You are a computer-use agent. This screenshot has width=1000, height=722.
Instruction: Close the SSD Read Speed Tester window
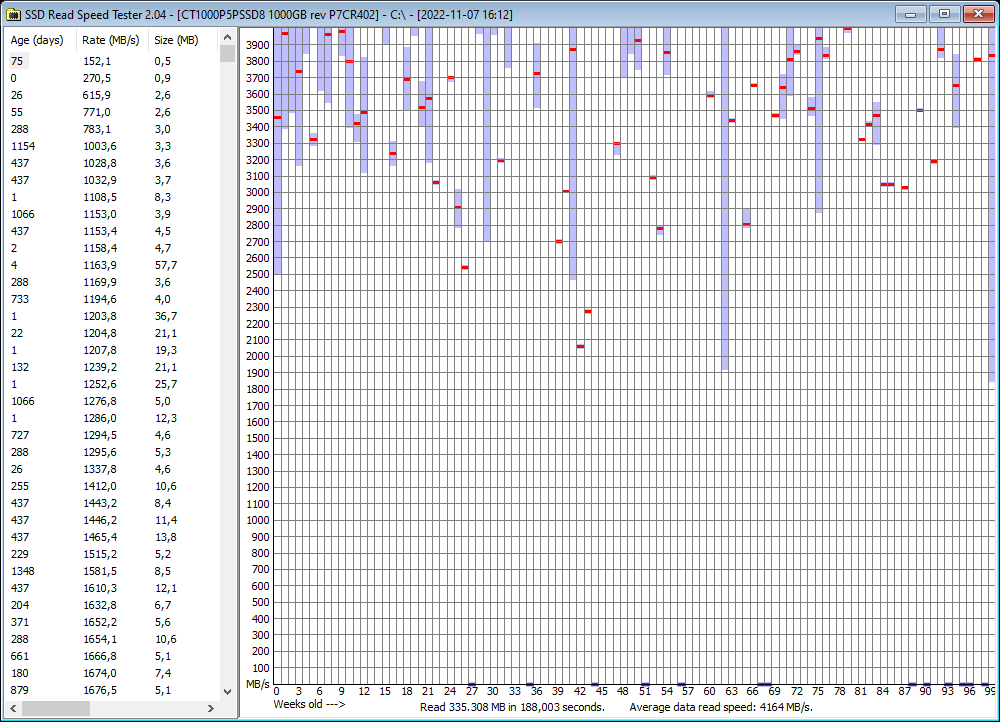[x=978, y=14]
